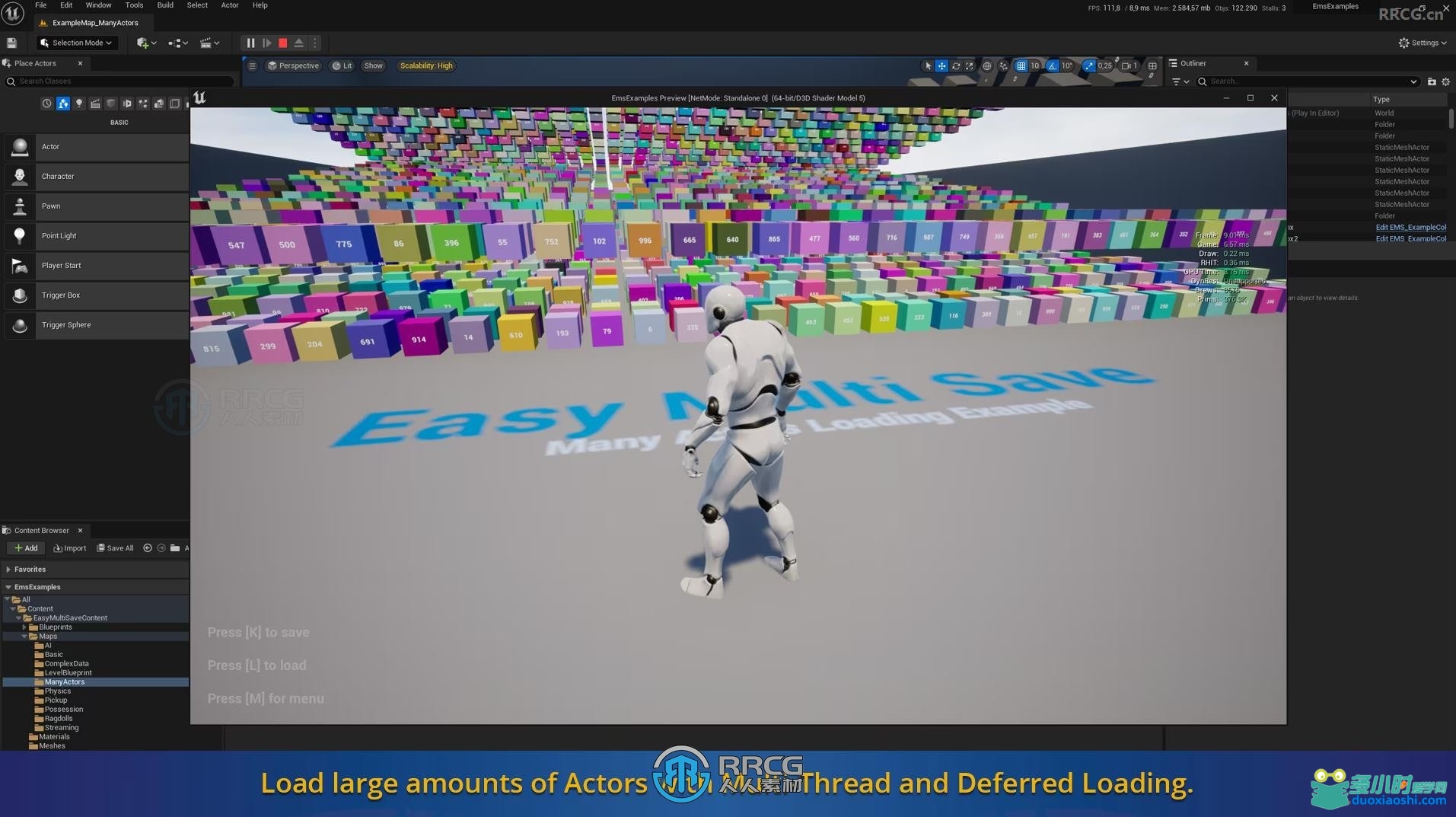This screenshot has height=817, width=1456.
Task: Open the Window menu
Action: coord(98,5)
